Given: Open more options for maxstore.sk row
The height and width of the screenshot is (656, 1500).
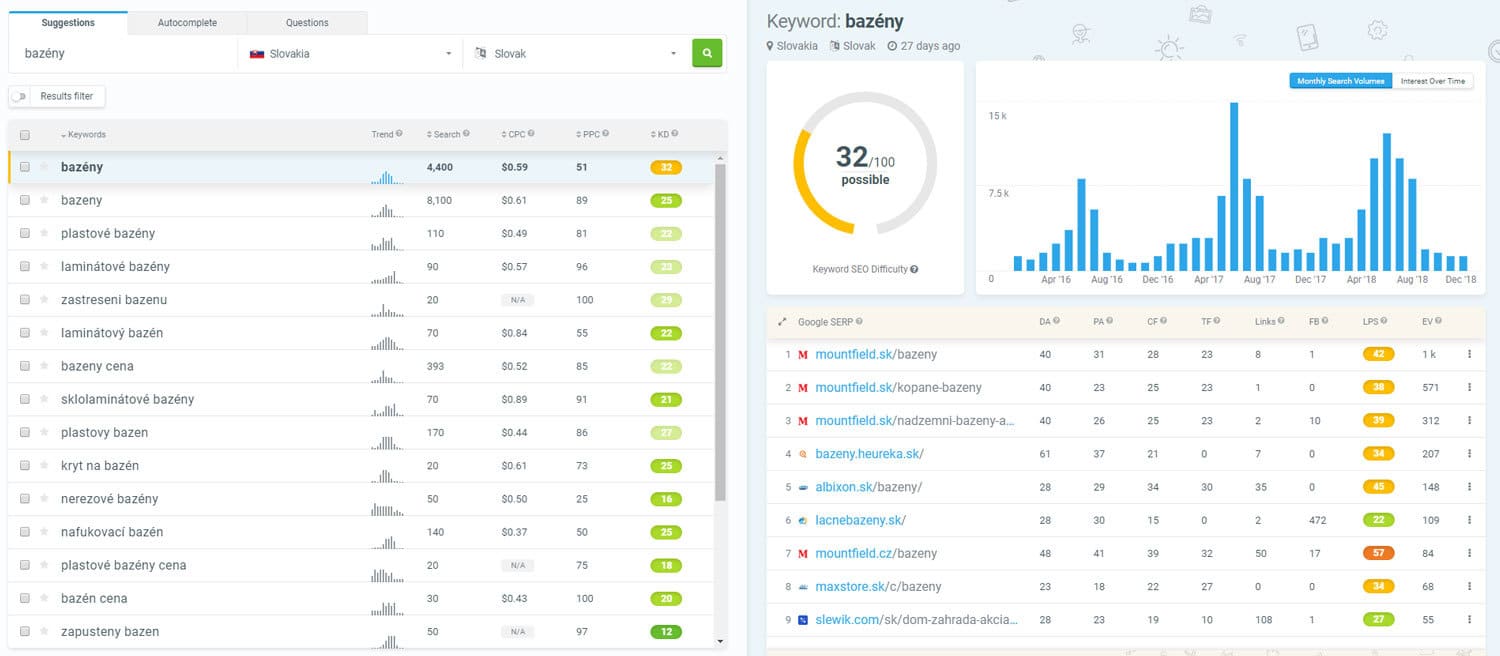Looking at the screenshot, I should 1469,586.
